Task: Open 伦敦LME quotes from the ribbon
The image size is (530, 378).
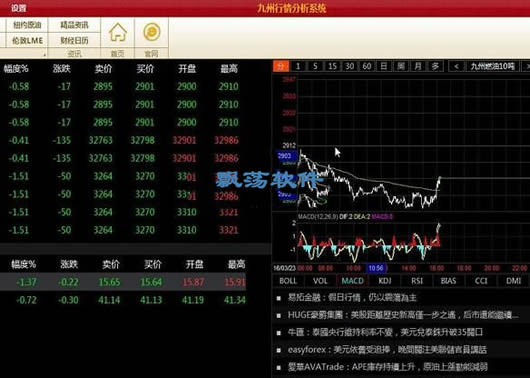Action: 27,41
